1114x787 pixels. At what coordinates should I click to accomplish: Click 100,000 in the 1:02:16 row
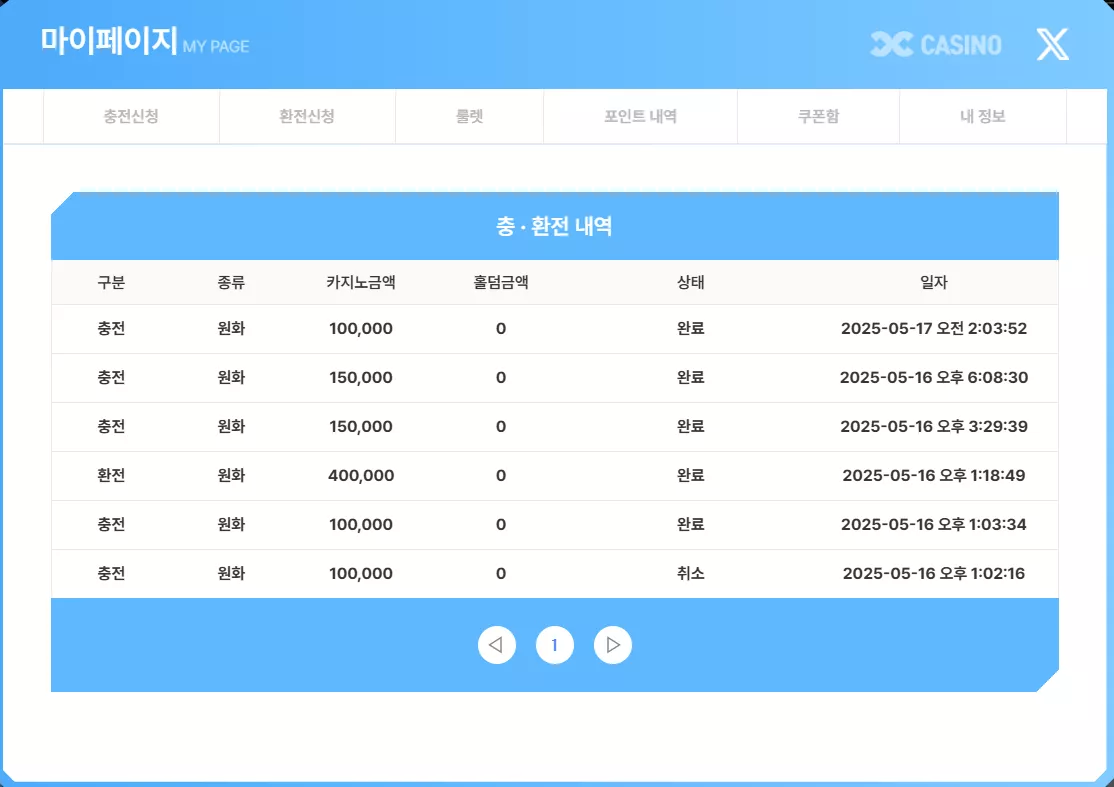(x=361, y=574)
